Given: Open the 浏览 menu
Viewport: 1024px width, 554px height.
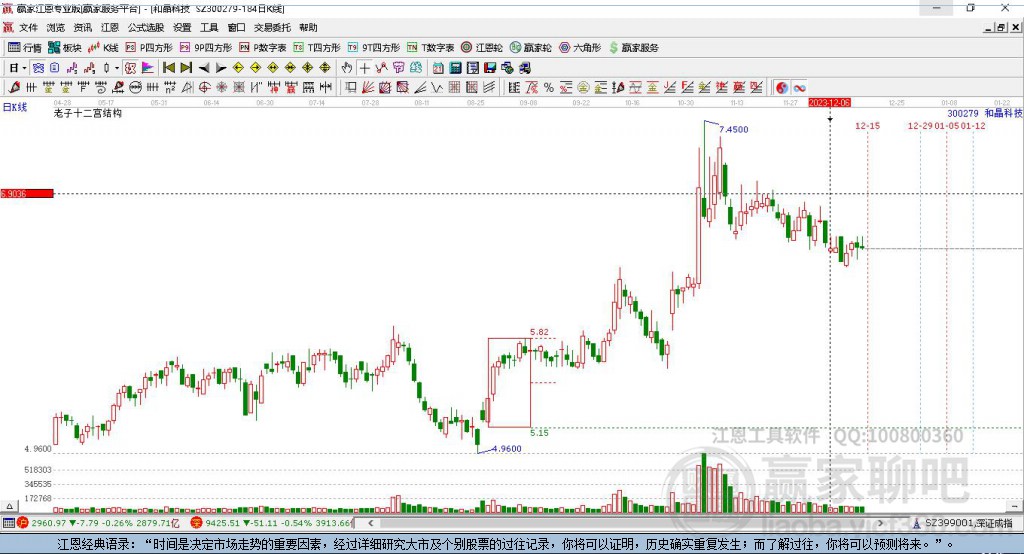Looking at the screenshot, I should [x=56, y=27].
